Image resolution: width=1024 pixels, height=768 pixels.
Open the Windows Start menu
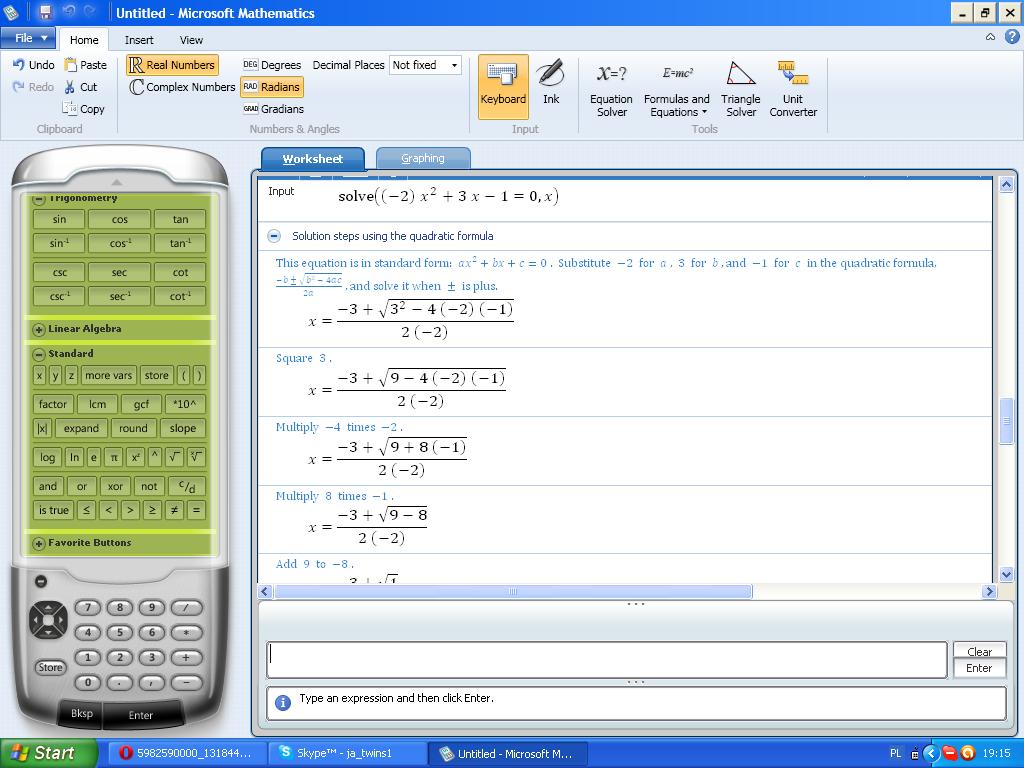click(48, 753)
